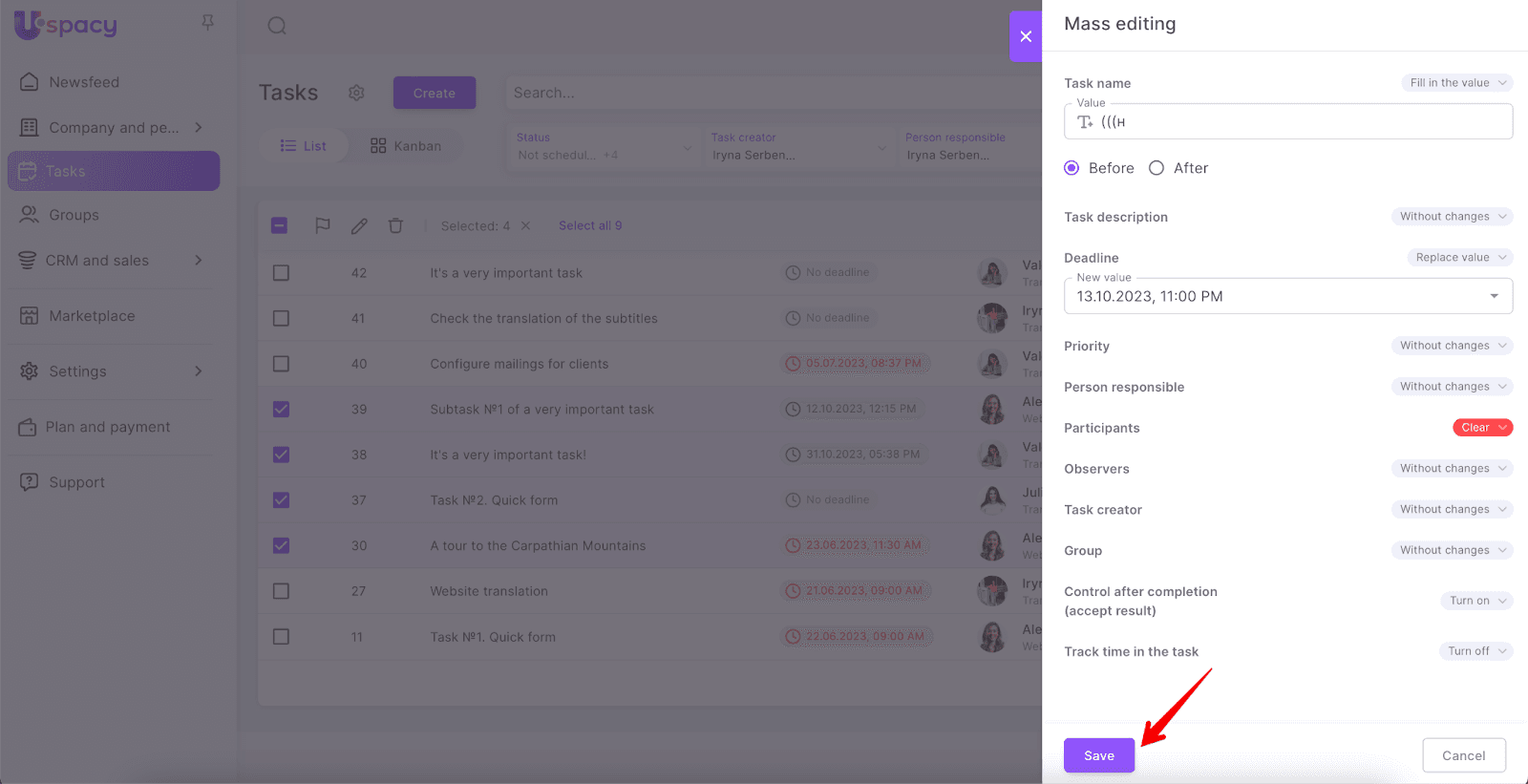This screenshot has width=1528, height=784.
Task: Cancel the mass editing
Action: tap(1464, 755)
